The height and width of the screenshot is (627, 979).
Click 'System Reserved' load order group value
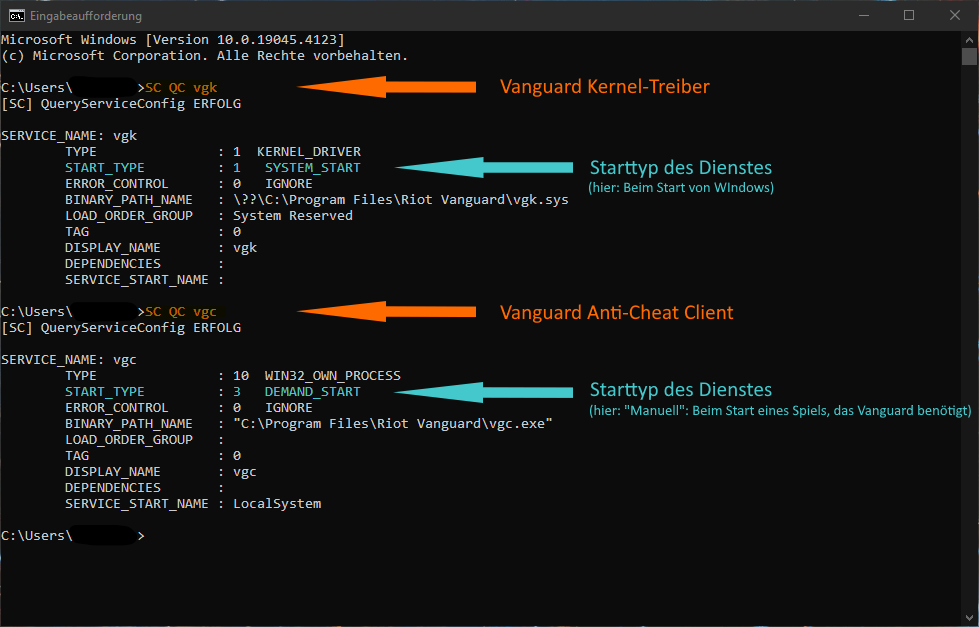click(293, 216)
